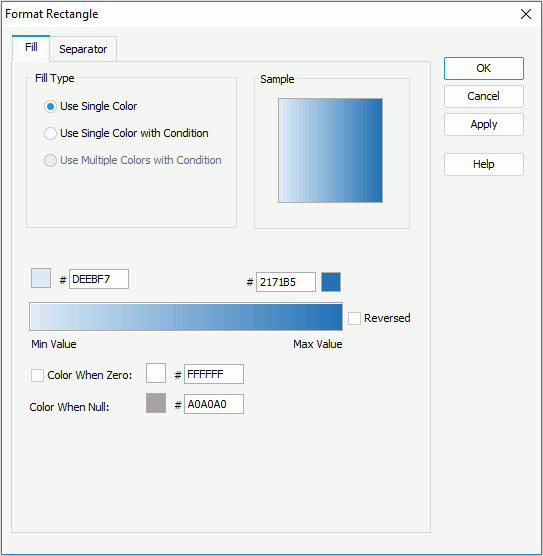The height and width of the screenshot is (556, 543).
Task: Click the Cancel button
Action: pyautogui.click(x=484, y=96)
